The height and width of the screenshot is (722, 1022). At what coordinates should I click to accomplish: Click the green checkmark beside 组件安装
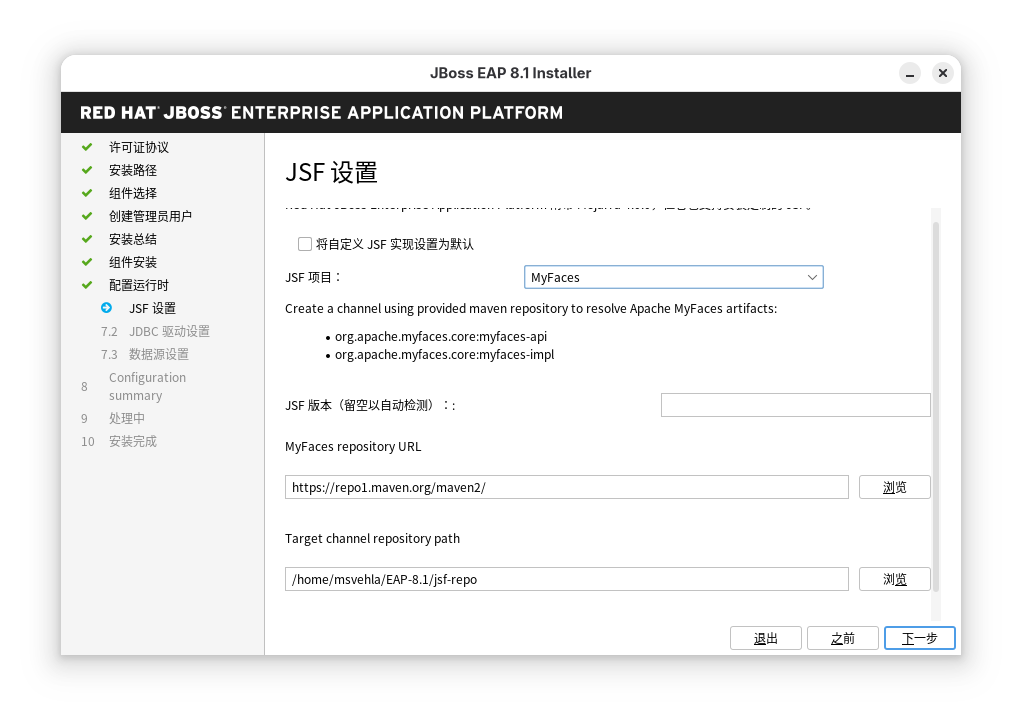point(87,262)
